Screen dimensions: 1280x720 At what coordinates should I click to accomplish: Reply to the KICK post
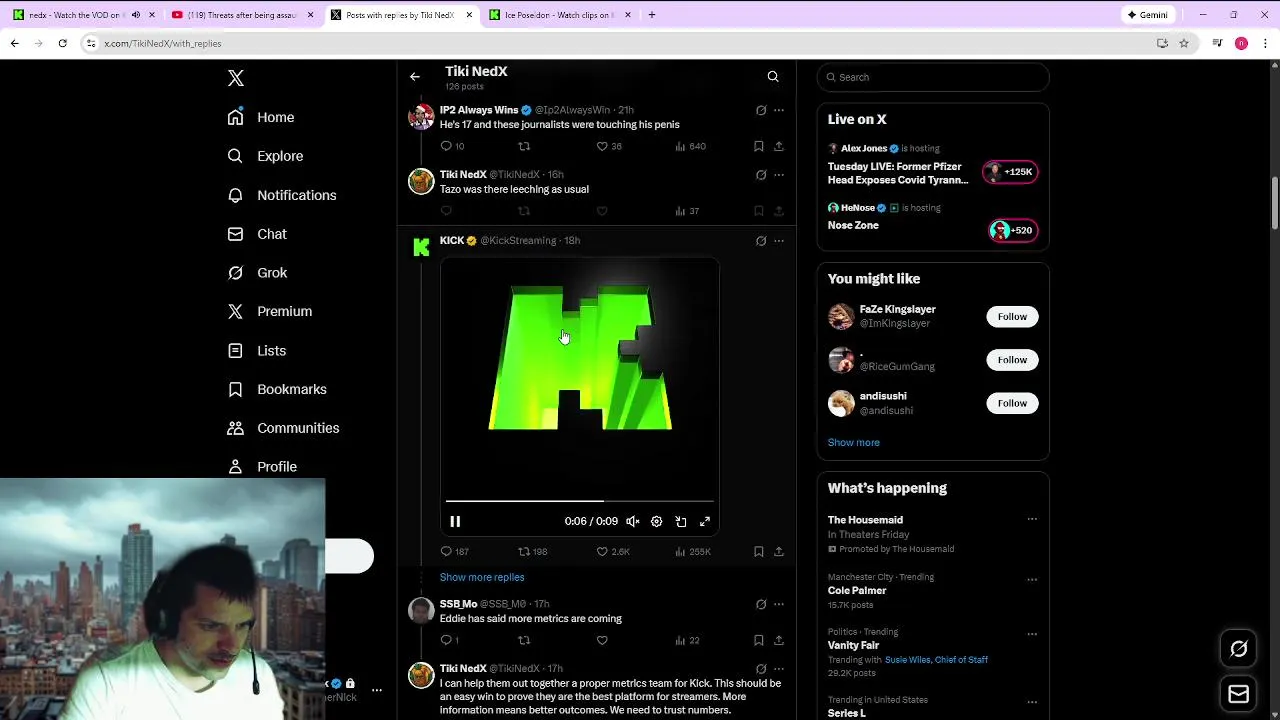(454, 551)
